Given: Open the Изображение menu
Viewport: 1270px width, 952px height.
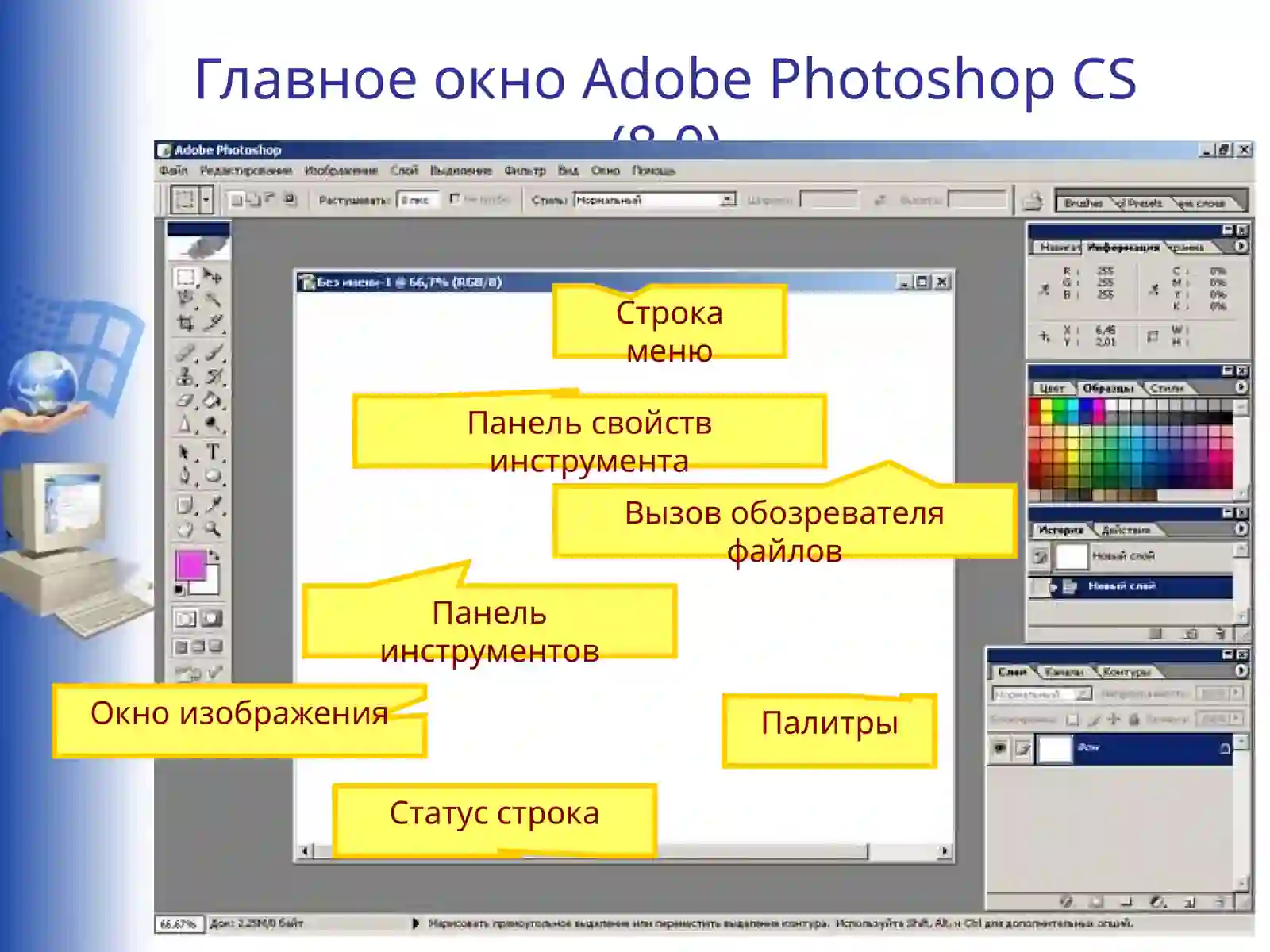Looking at the screenshot, I should click(341, 171).
